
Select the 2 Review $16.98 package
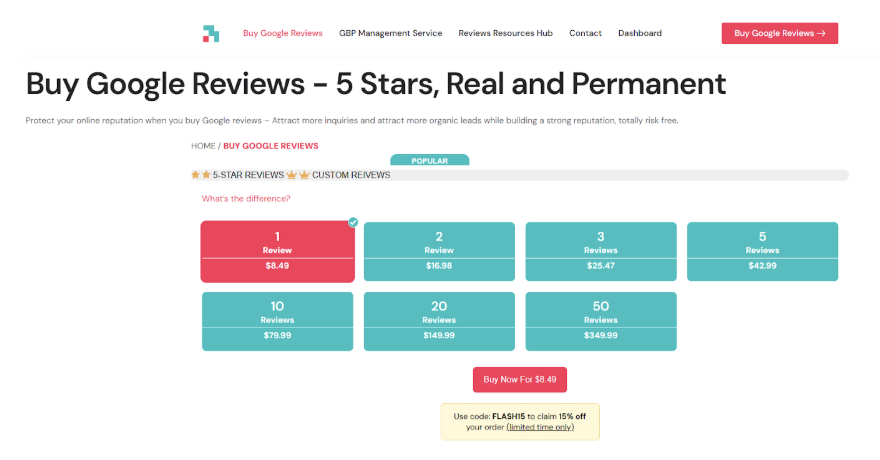coord(439,251)
